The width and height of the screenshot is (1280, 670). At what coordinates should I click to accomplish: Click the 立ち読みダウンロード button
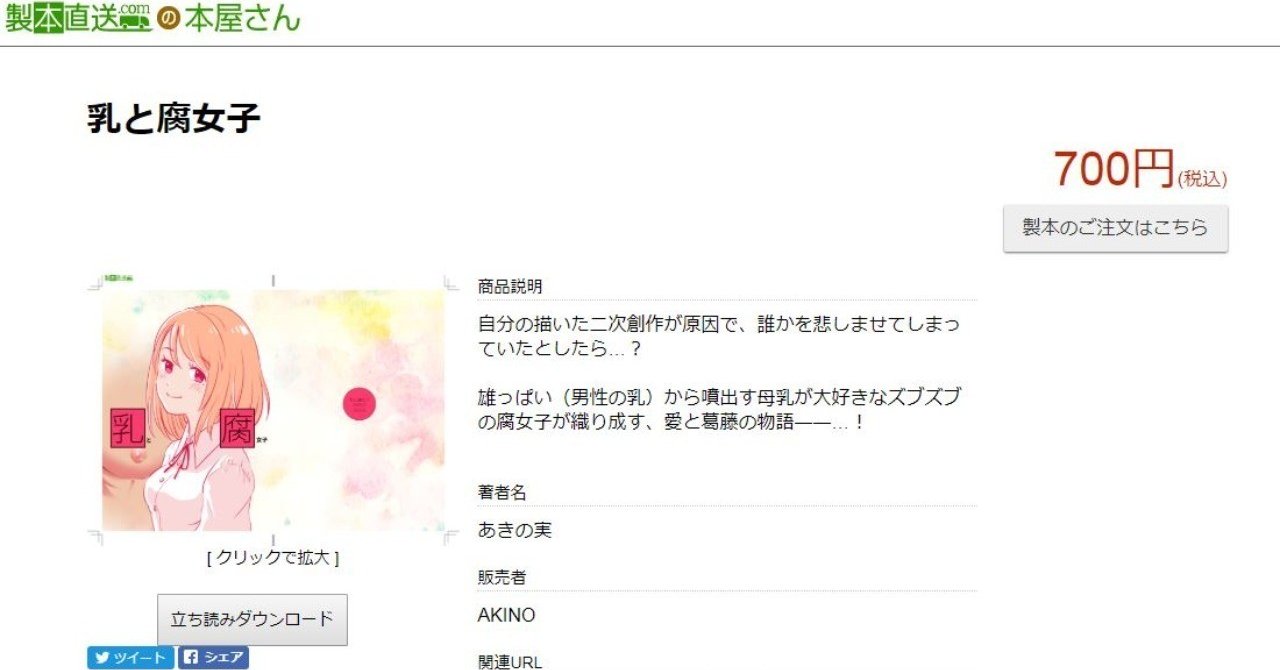coord(252,619)
